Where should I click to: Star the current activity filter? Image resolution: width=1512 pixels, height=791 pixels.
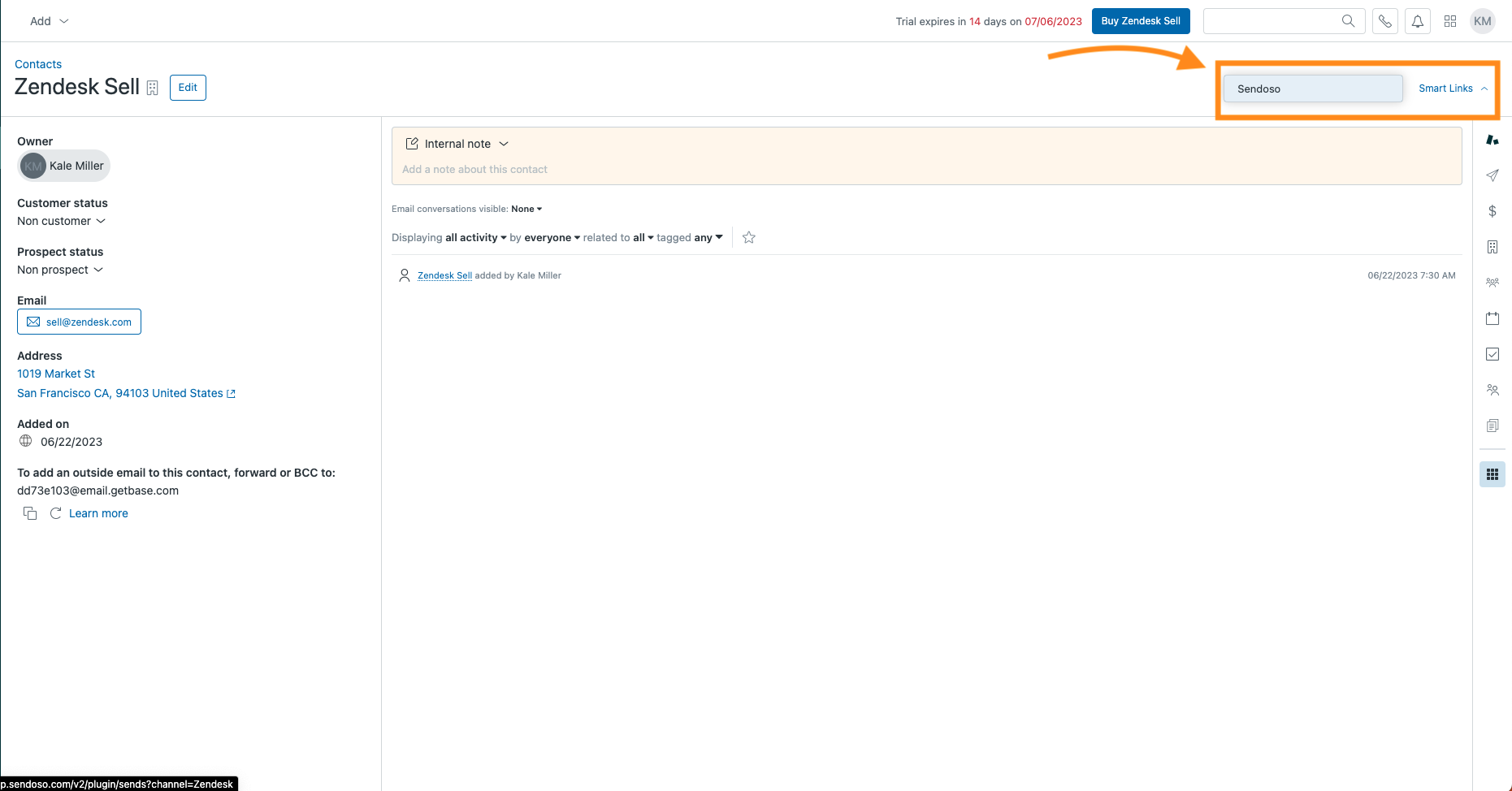click(749, 237)
